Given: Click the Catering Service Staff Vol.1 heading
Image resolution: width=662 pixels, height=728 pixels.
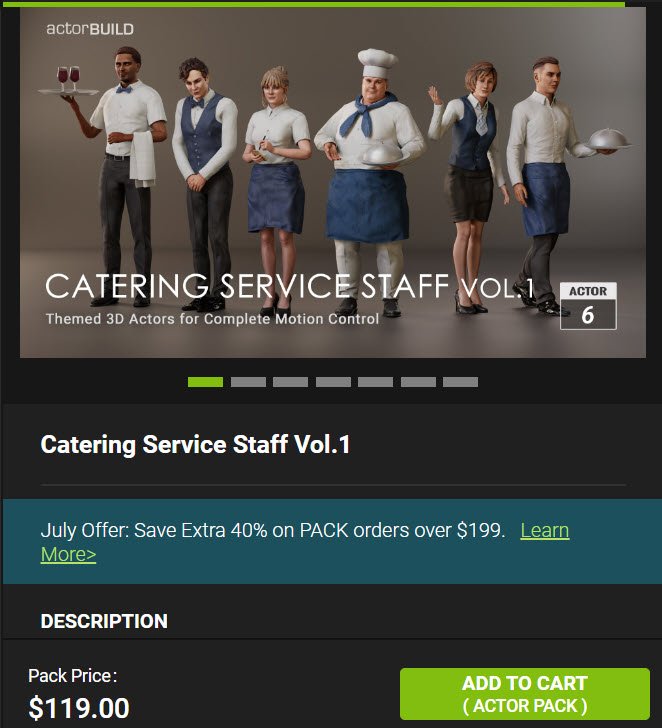Looking at the screenshot, I should [x=195, y=444].
